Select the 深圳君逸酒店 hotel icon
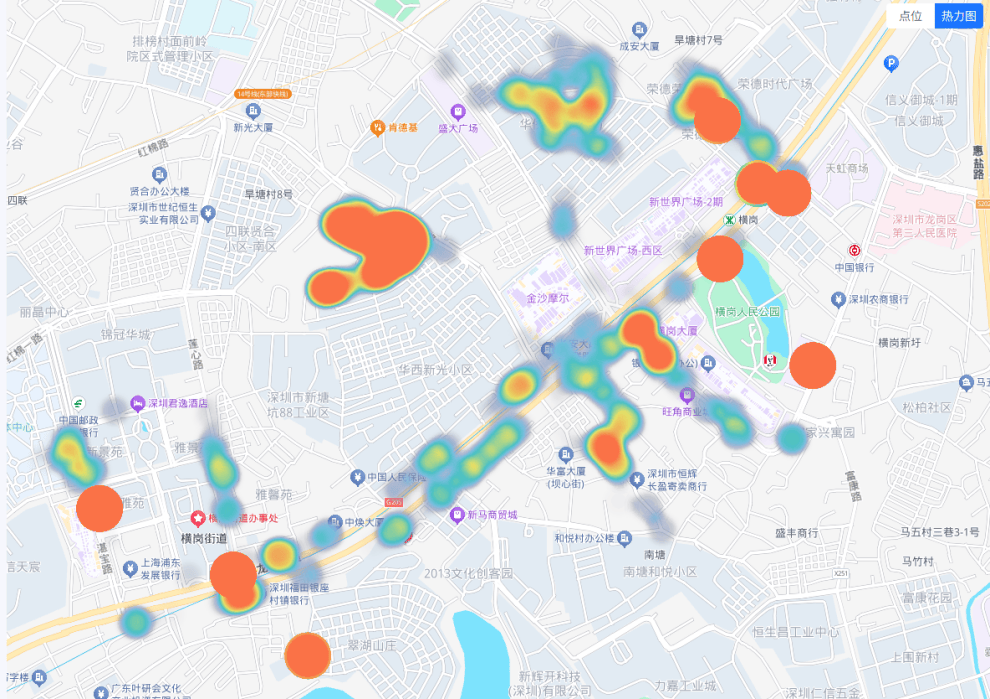The height and width of the screenshot is (699, 990). pyautogui.click(x=137, y=404)
